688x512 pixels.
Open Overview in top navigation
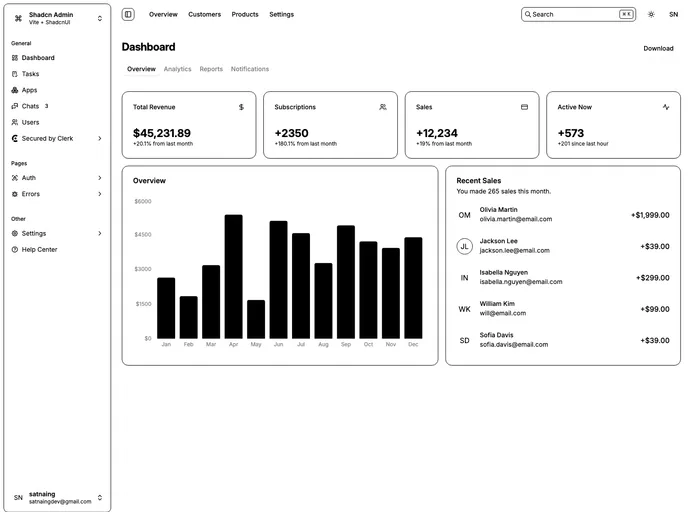[163, 14]
